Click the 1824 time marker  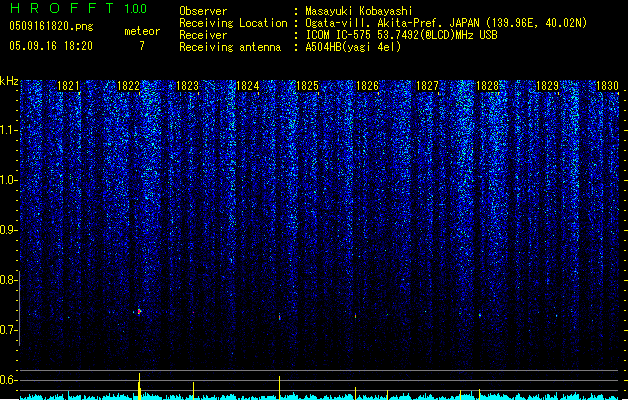248,86
